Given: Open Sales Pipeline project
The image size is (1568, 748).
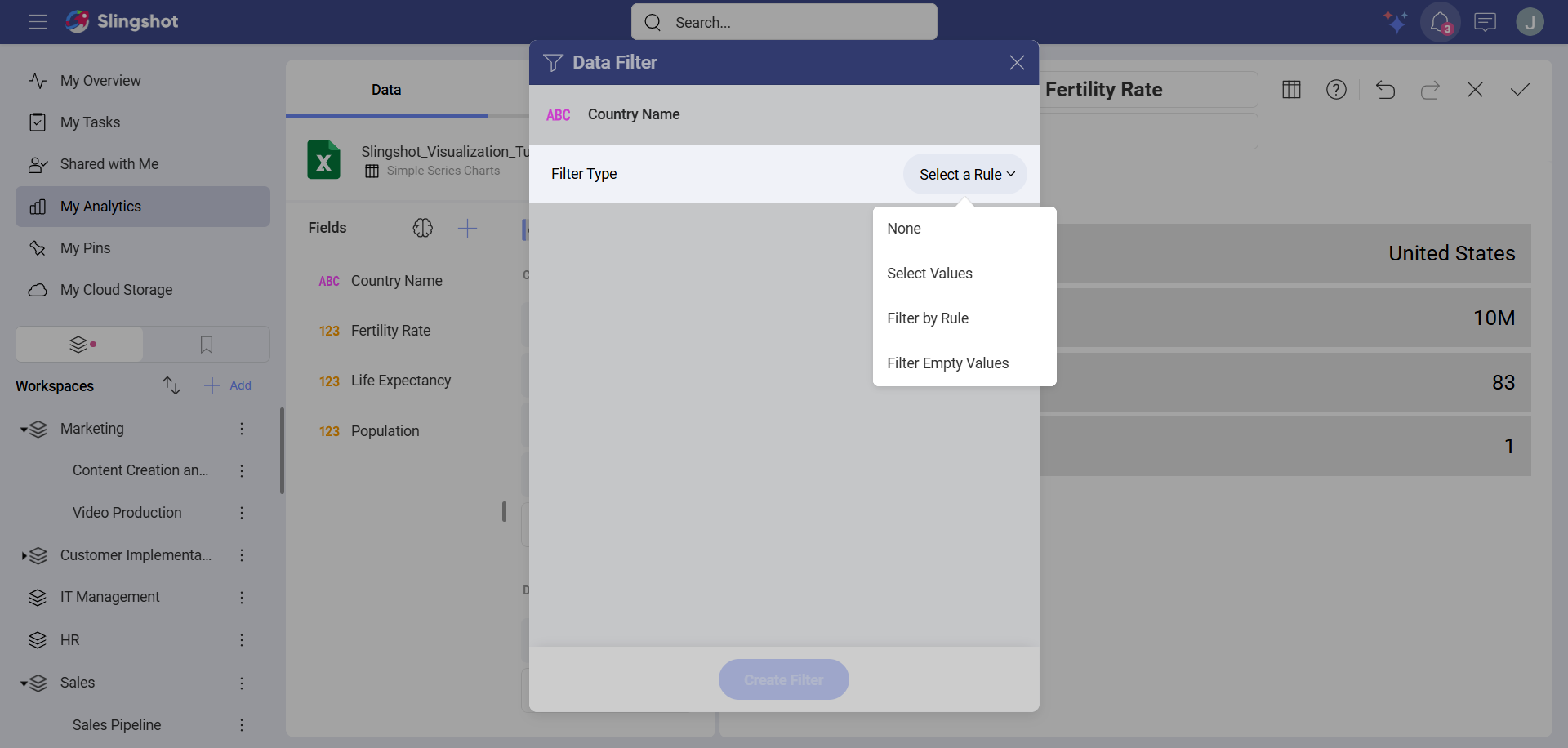Looking at the screenshot, I should tap(117, 725).
